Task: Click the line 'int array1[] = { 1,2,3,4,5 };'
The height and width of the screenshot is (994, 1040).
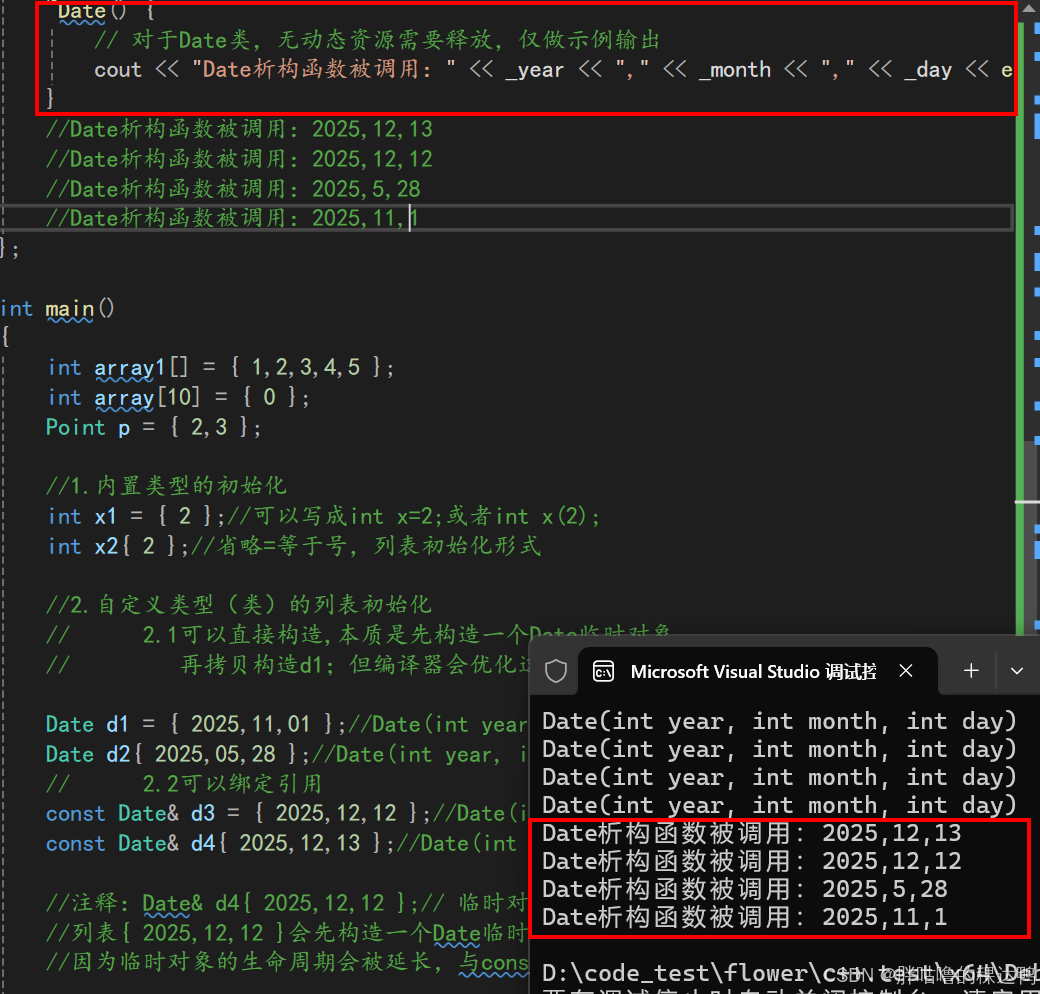Action: tap(221, 367)
